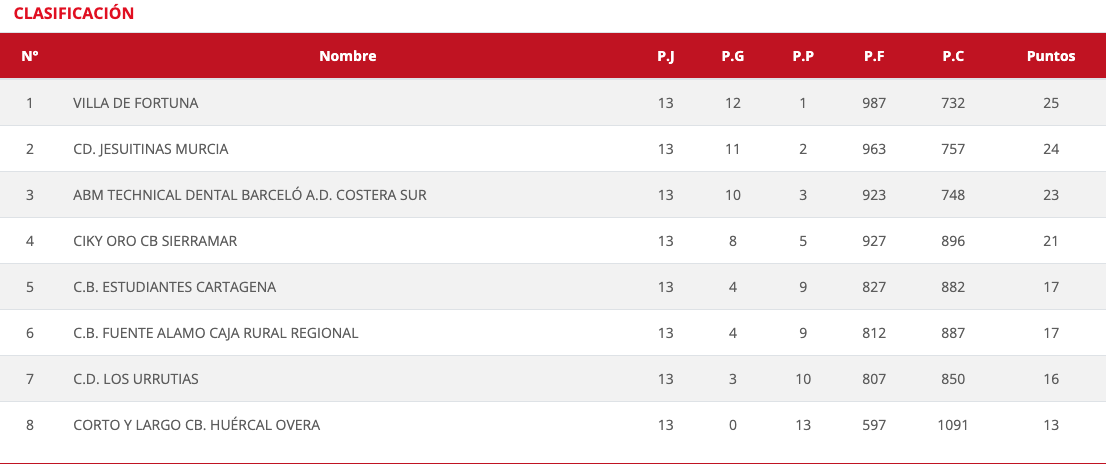Click the P.G column header
The width and height of the screenshot is (1106, 465).
(x=733, y=56)
